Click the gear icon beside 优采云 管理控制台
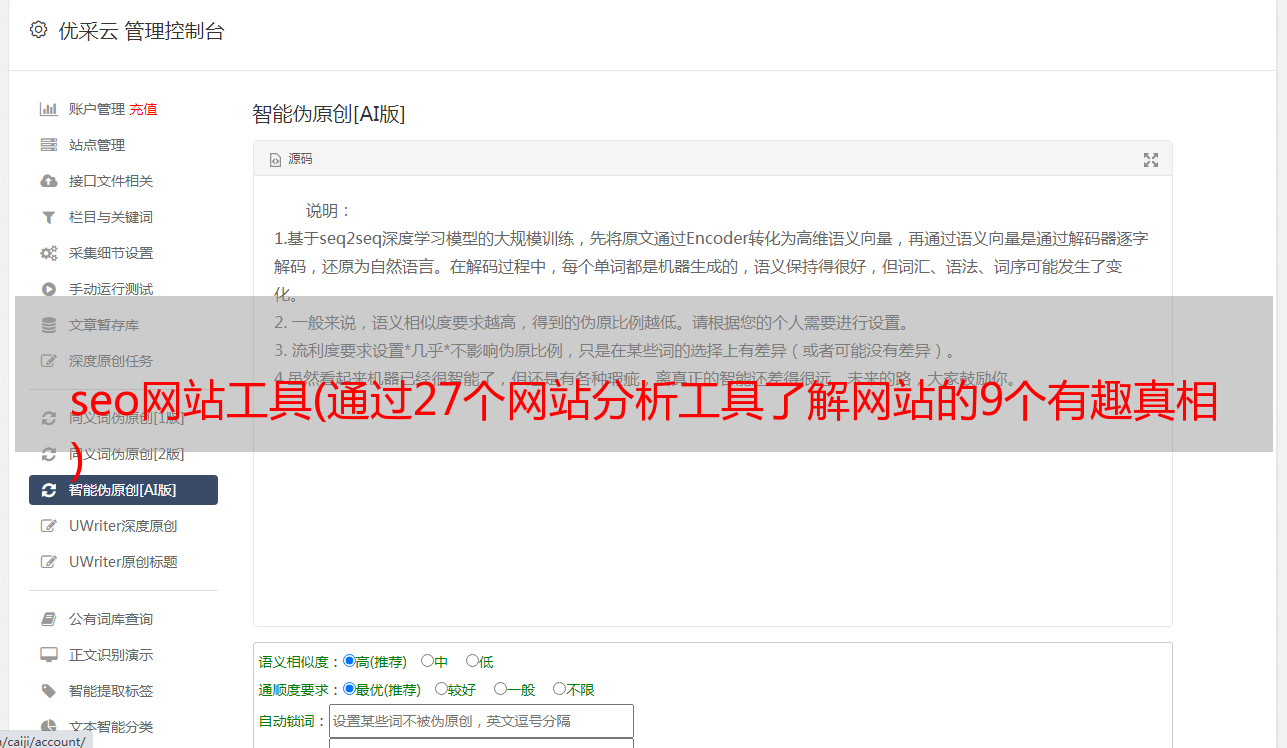 click(x=38, y=30)
